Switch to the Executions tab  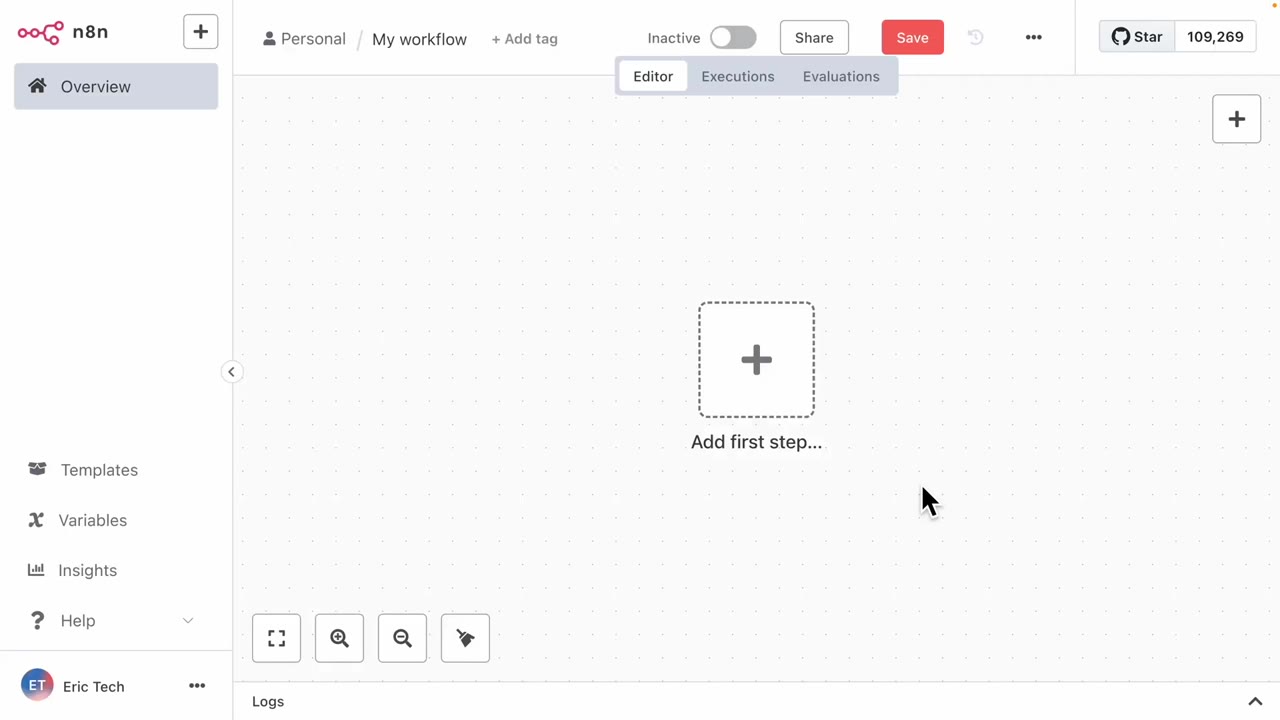pos(738,76)
